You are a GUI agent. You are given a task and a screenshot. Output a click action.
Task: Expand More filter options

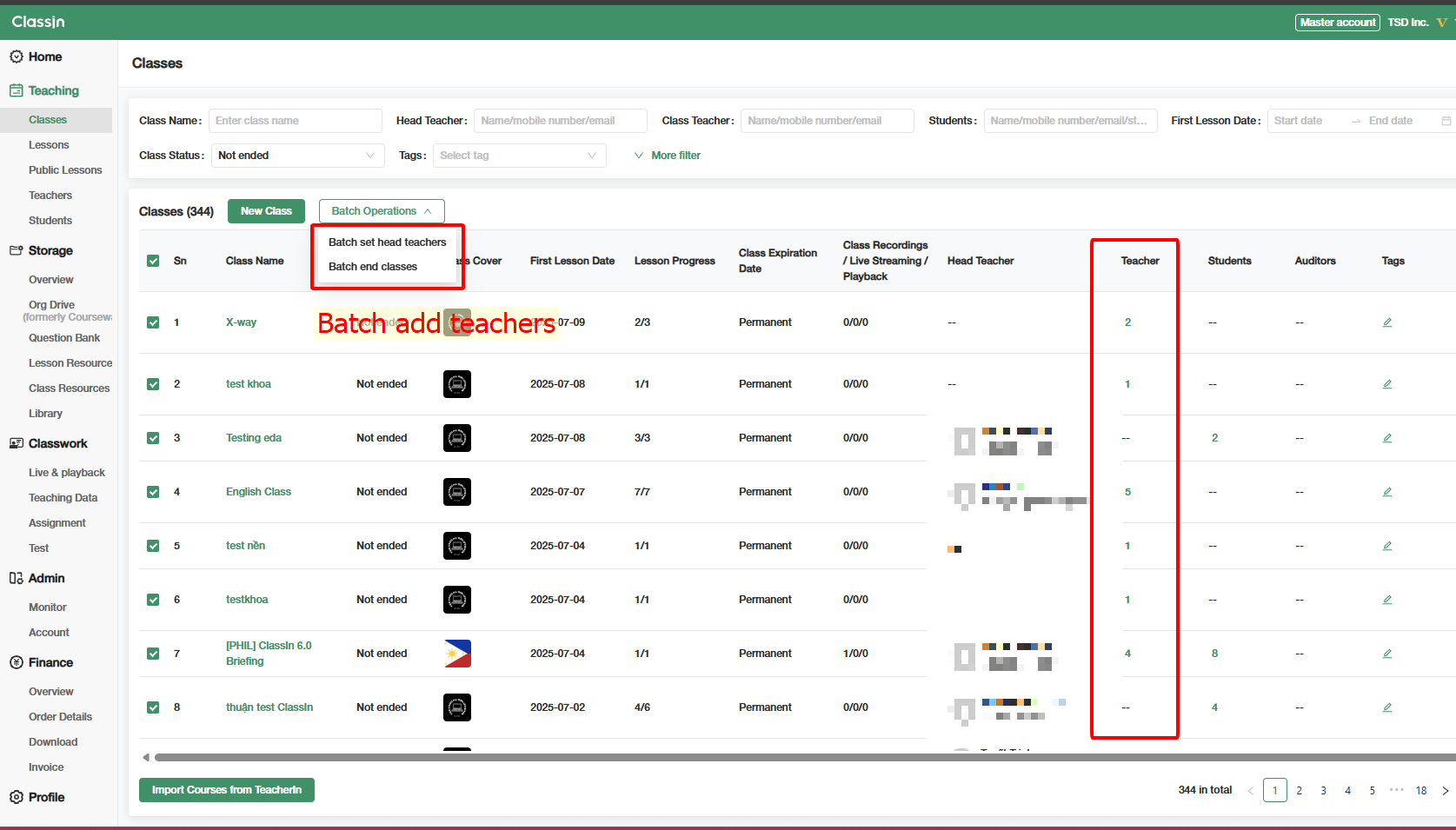[x=668, y=156]
